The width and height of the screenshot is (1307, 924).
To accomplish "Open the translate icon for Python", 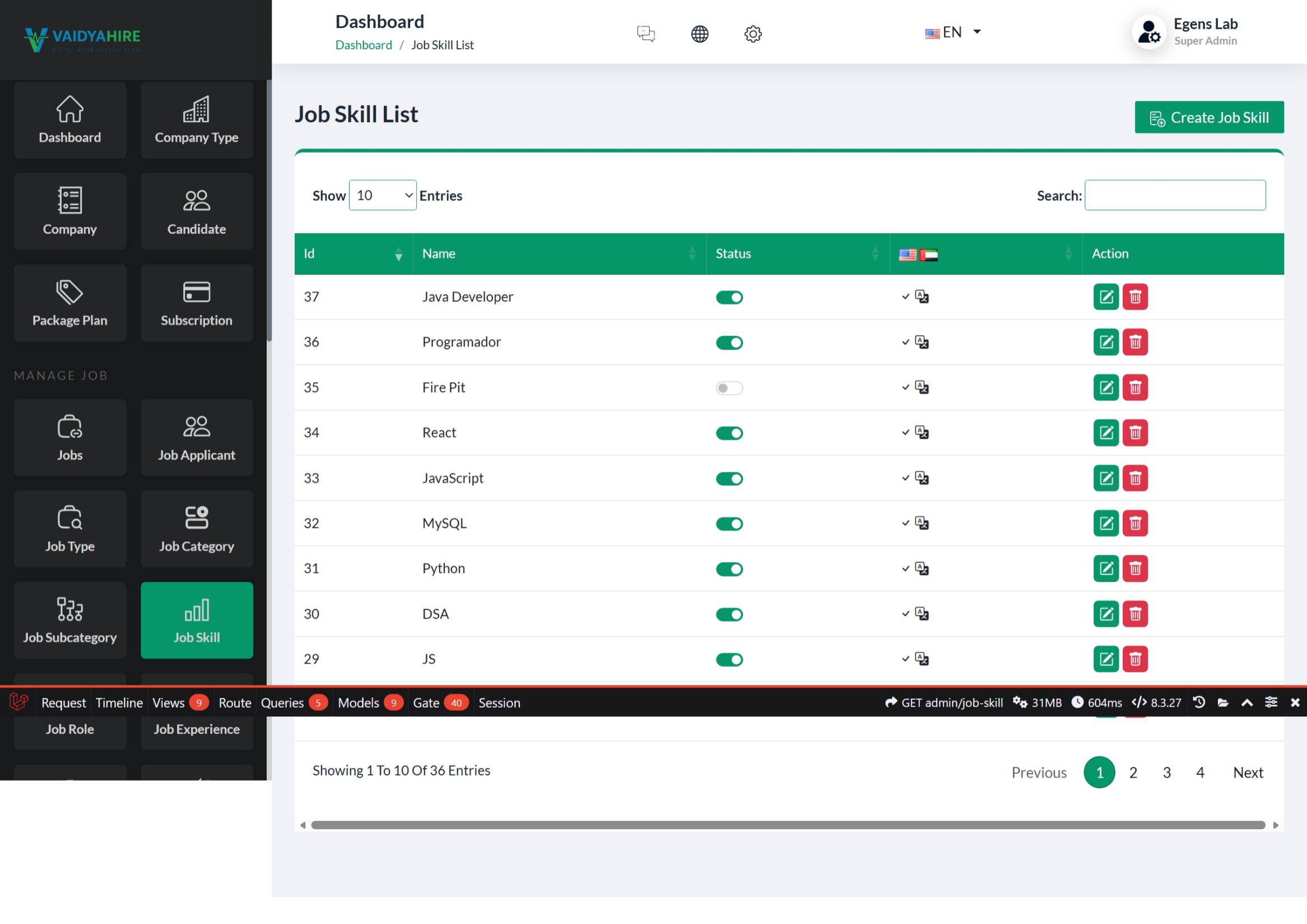I will tap(922, 568).
